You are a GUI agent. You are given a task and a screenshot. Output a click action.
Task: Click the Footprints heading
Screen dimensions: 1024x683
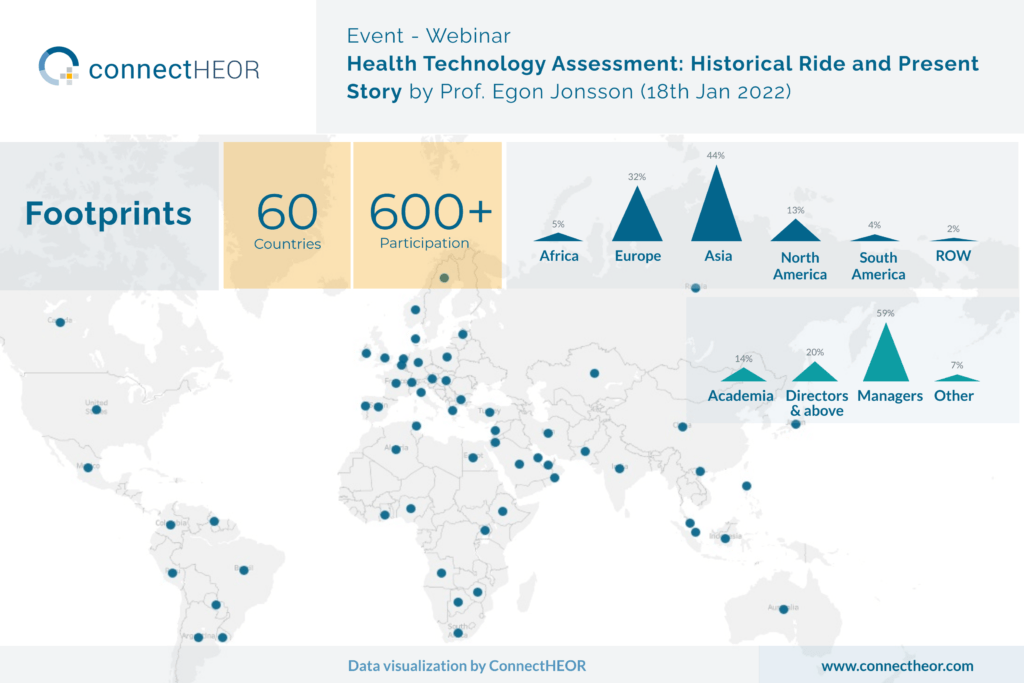point(108,214)
